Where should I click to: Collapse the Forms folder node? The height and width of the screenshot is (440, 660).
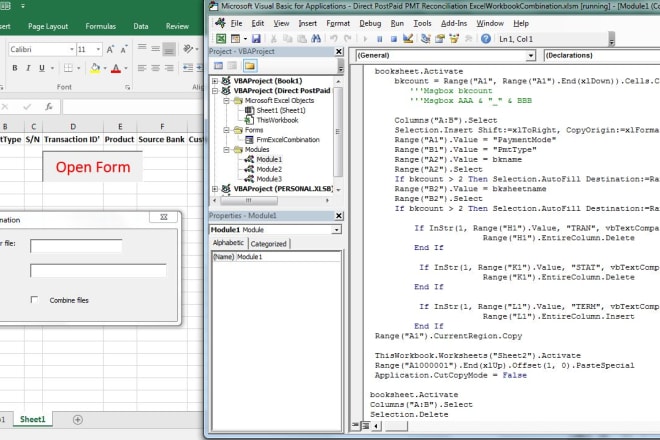(x=226, y=130)
